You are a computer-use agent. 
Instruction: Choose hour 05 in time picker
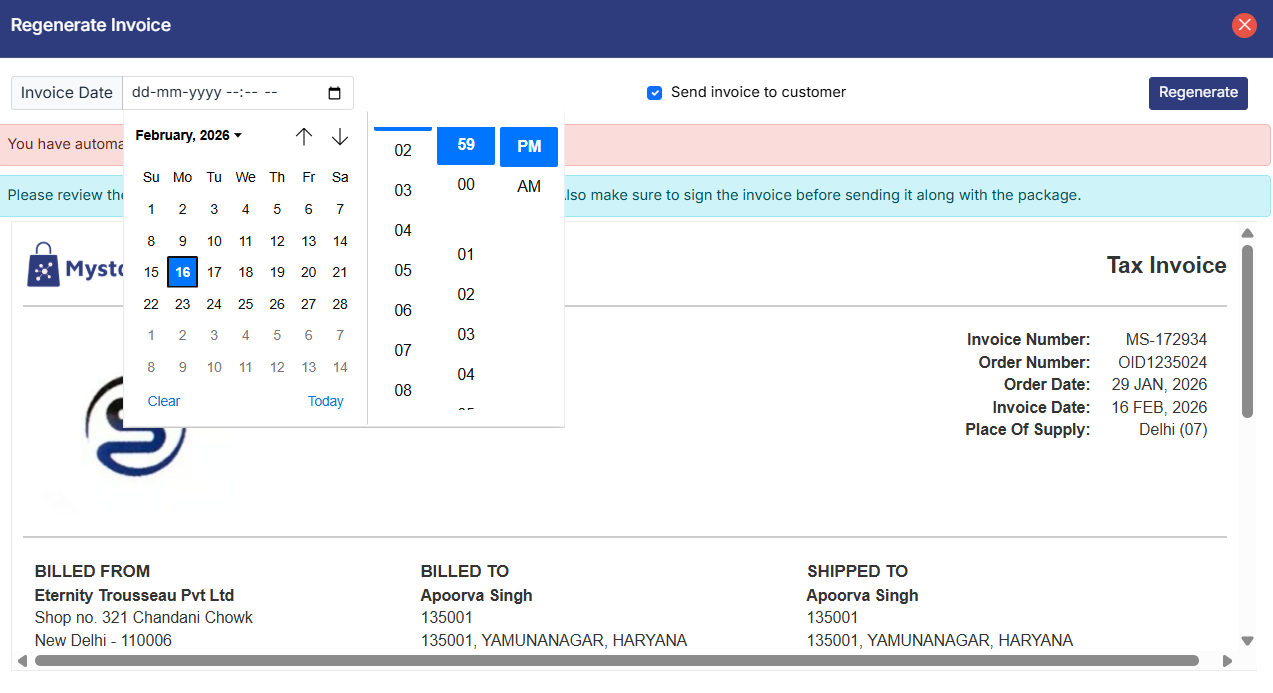tap(403, 270)
